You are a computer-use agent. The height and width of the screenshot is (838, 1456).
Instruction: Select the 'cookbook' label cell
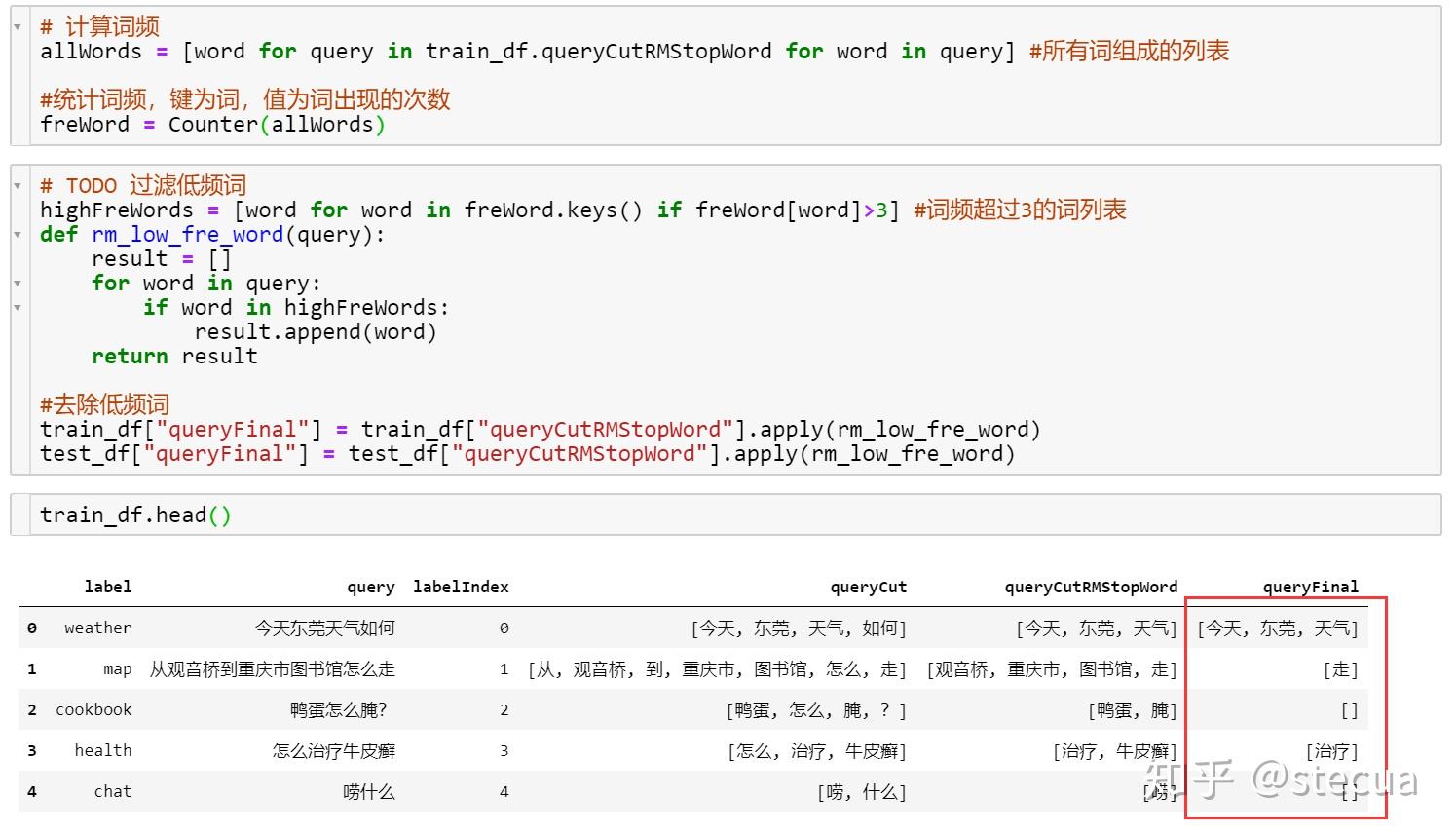(93, 710)
